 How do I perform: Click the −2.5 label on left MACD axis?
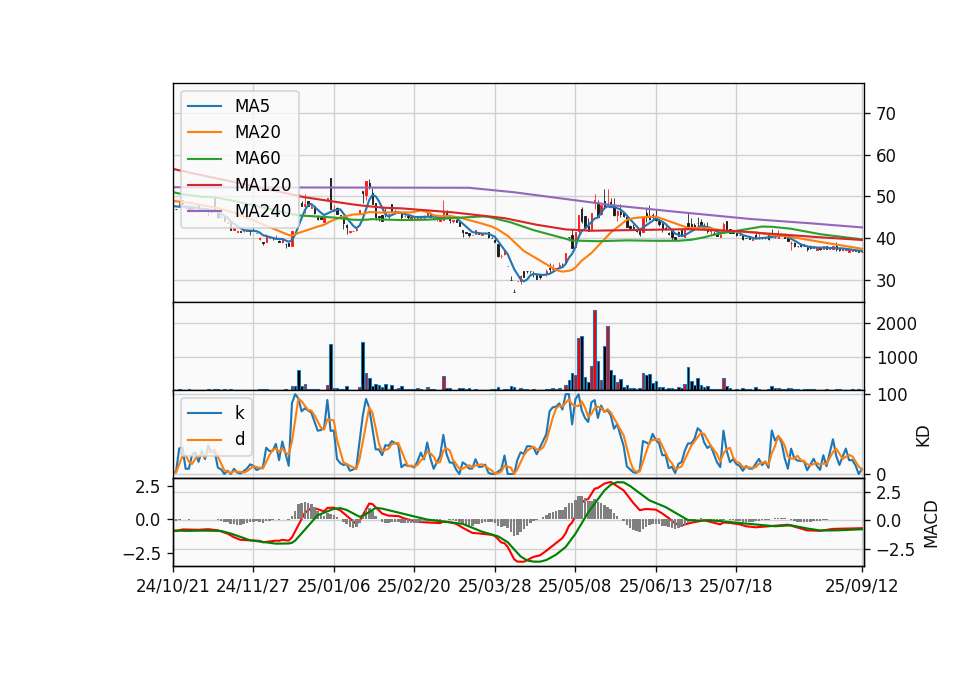[142, 554]
